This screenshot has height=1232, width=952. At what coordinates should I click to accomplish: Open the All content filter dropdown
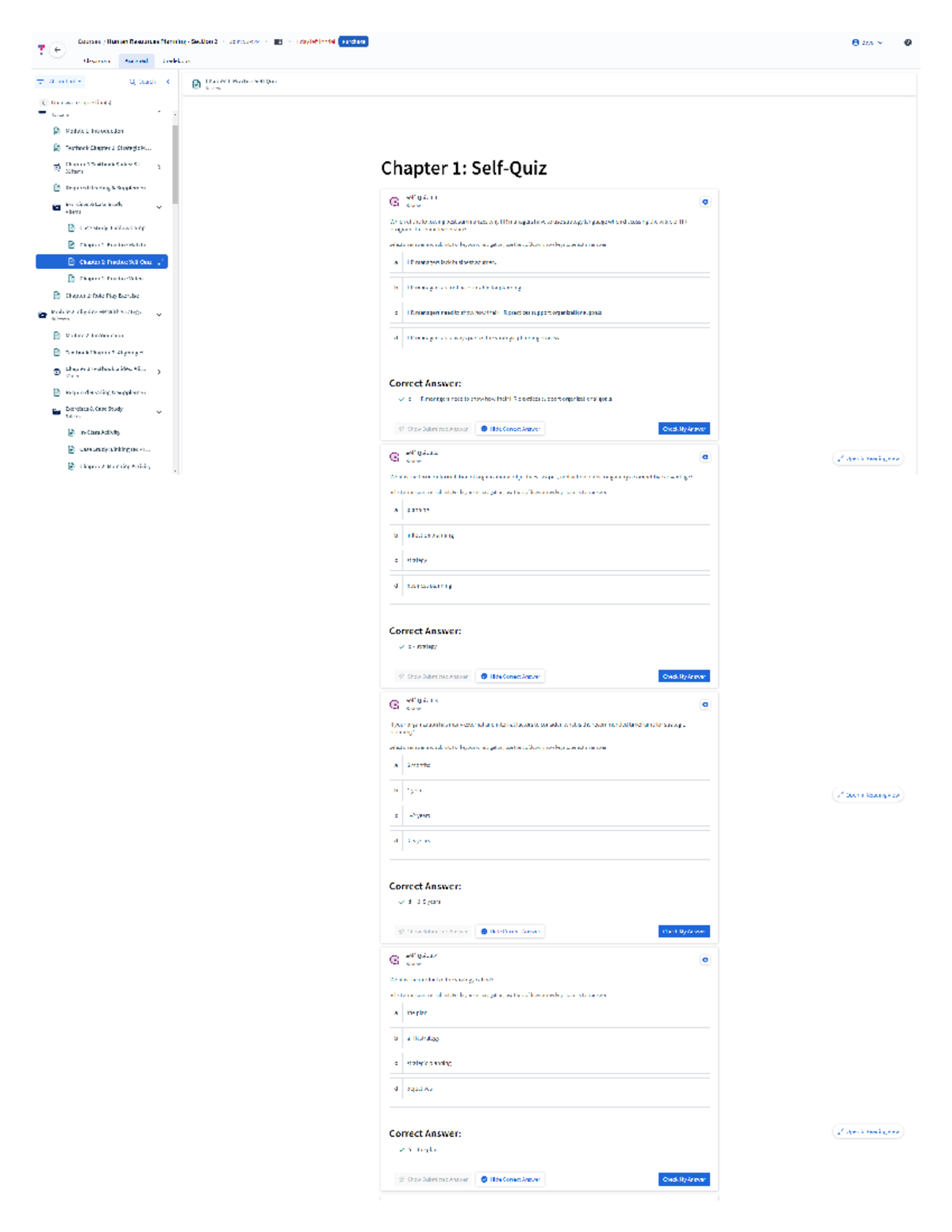59,82
